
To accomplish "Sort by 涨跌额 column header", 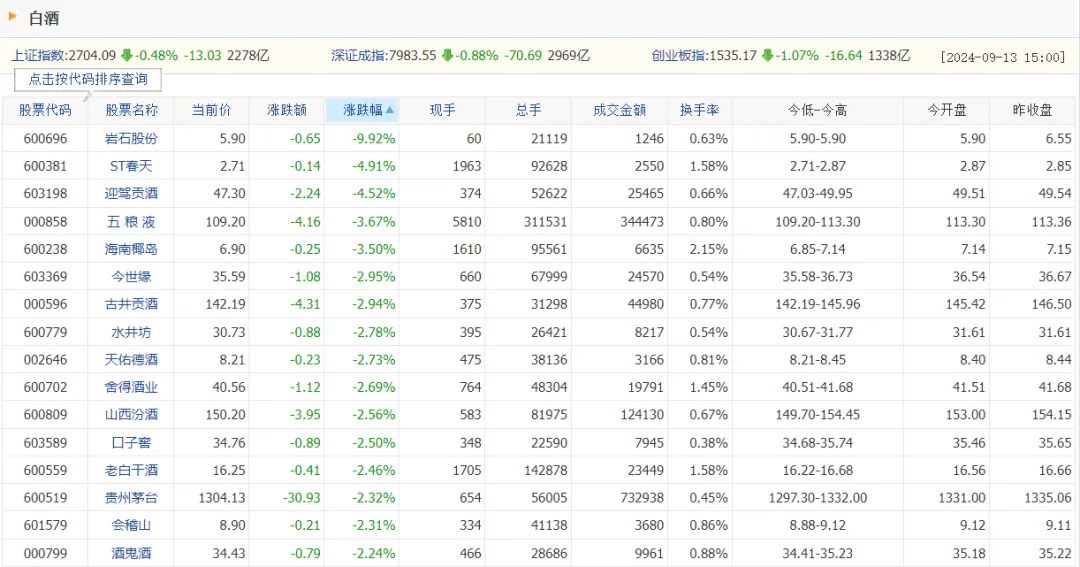I will coord(287,110).
